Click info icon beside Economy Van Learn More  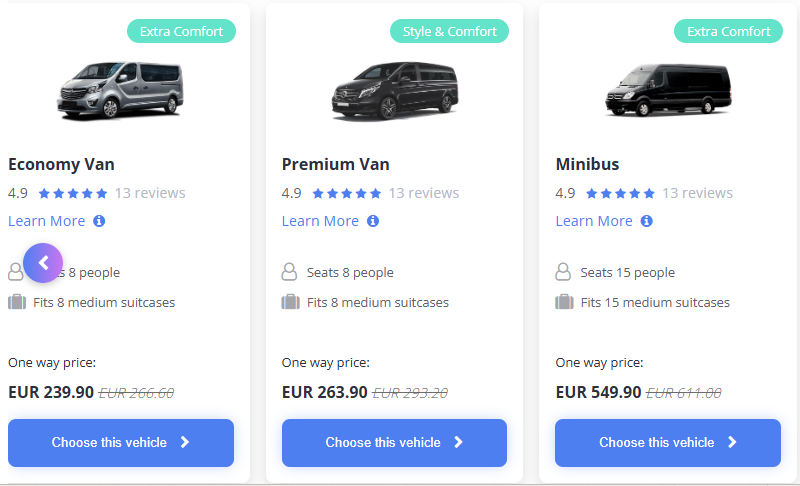point(99,221)
